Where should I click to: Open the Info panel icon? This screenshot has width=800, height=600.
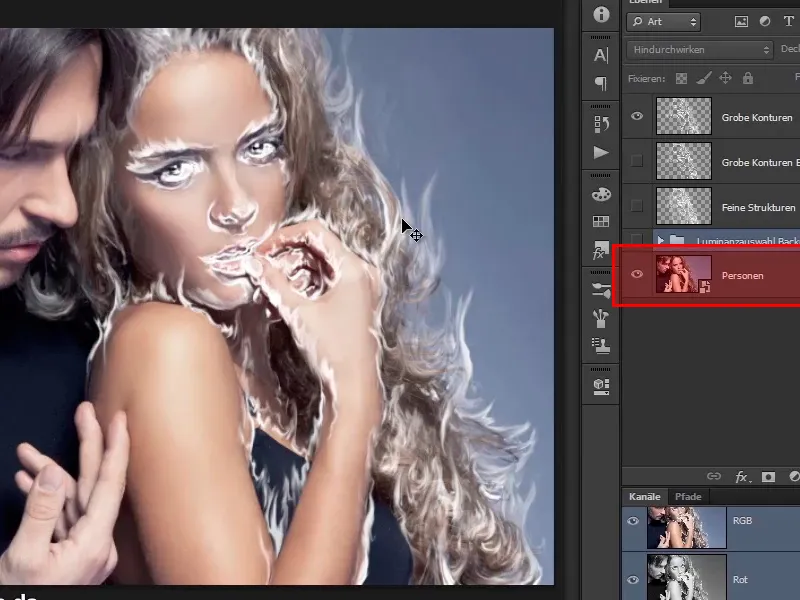point(601,14)
